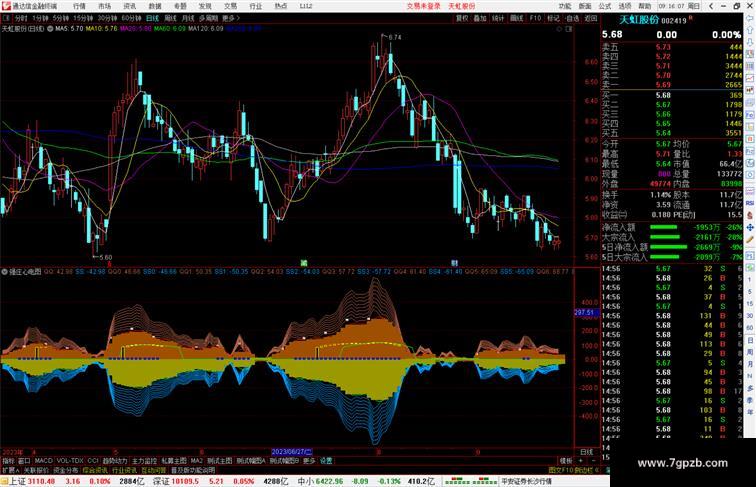This screenshot has width=756, height=487.
Task: Expand 更多 indicator tabs at bottom
Action: click(x=309, y=461)
